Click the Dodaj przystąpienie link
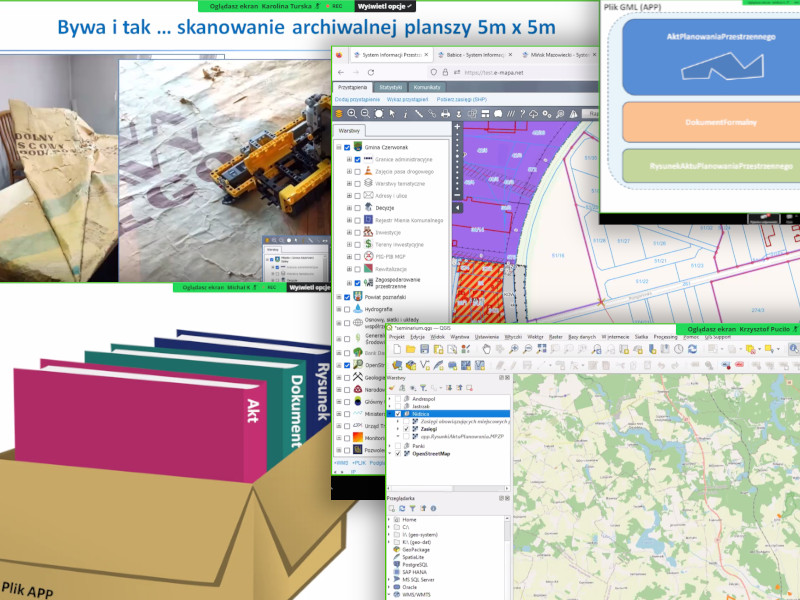 [358, 99]
